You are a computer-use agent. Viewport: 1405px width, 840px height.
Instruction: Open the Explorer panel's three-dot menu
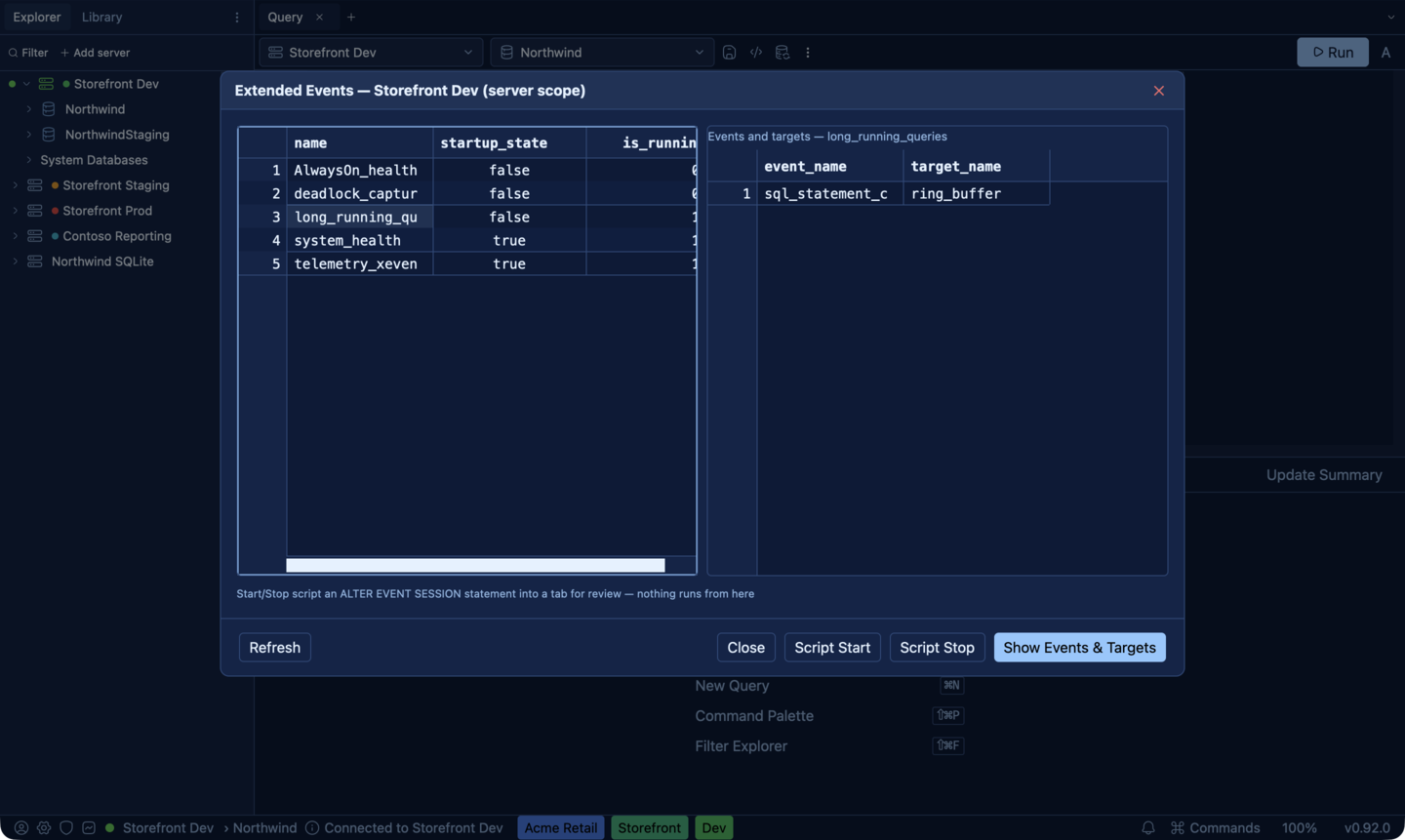pyautogui.click(x=237, y=18)
